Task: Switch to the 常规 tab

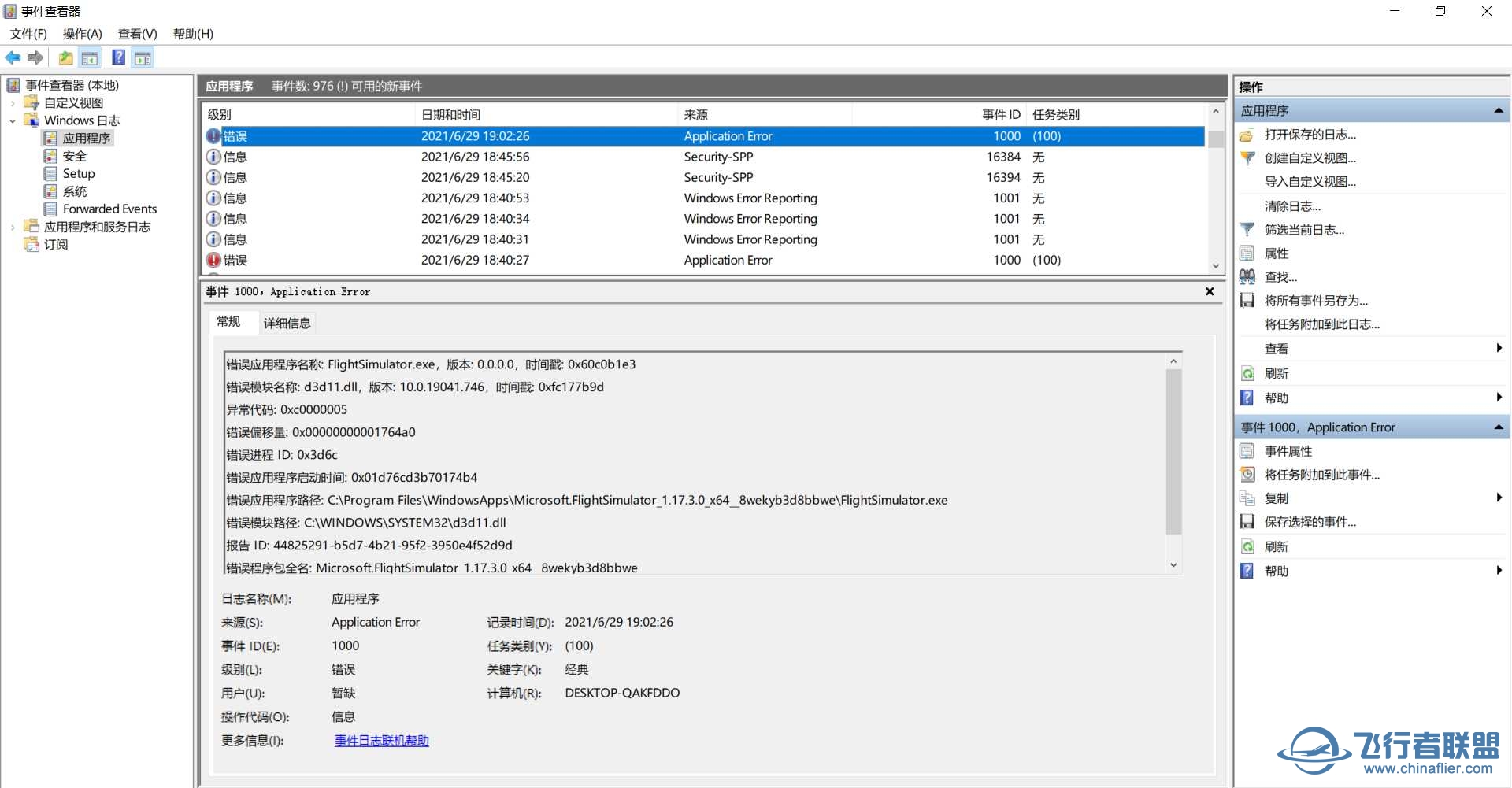Action: [x=229, y=321]
